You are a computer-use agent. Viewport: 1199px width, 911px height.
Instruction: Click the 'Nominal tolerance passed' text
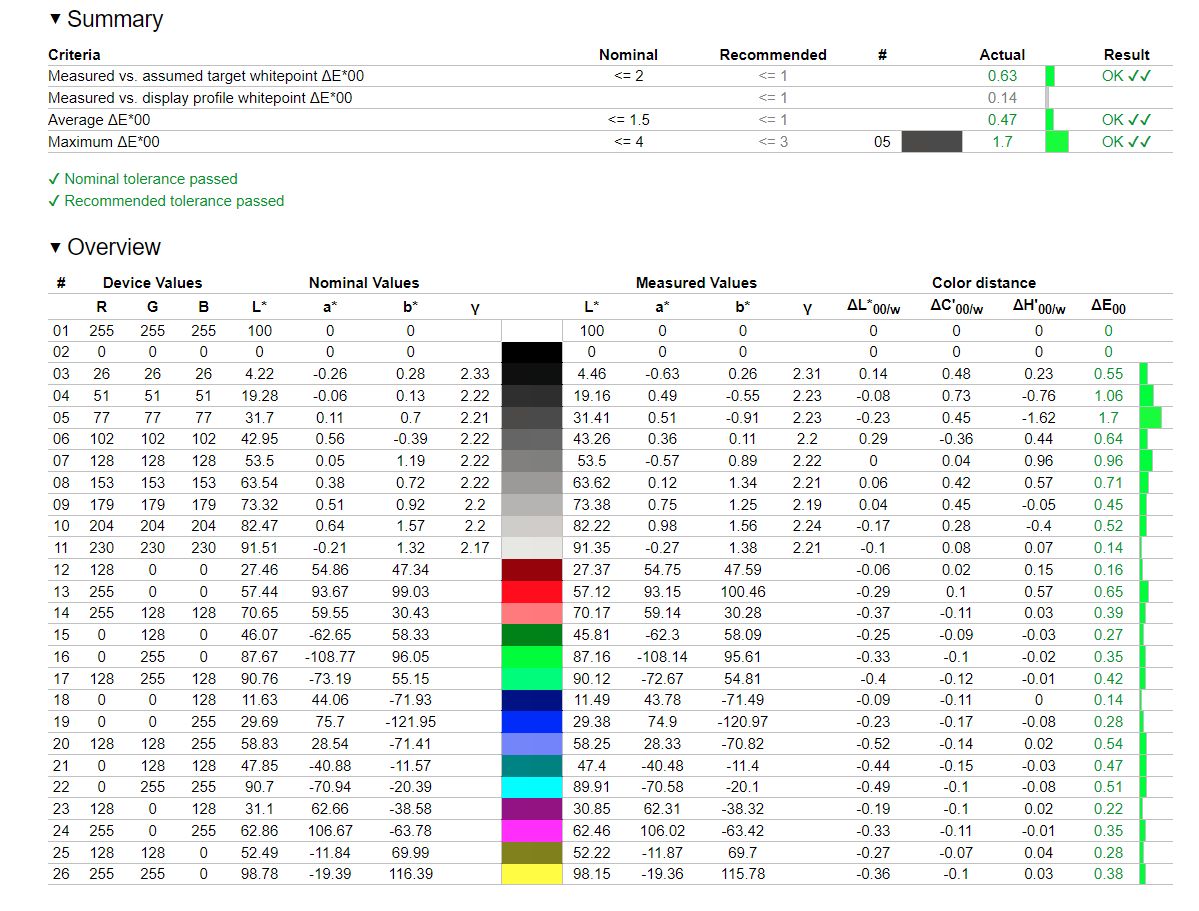click(151, 179)
